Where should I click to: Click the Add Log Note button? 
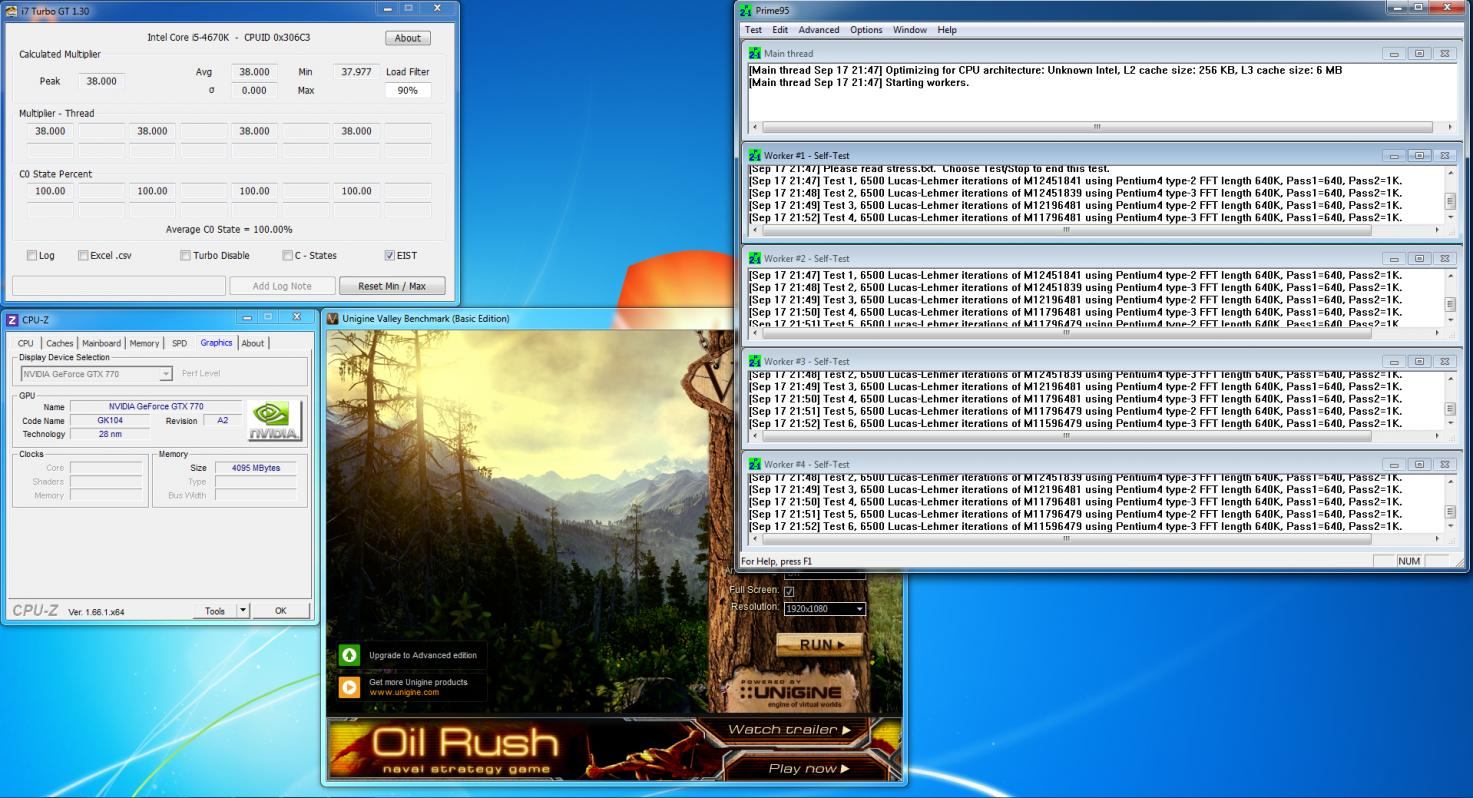click(282, 286)
